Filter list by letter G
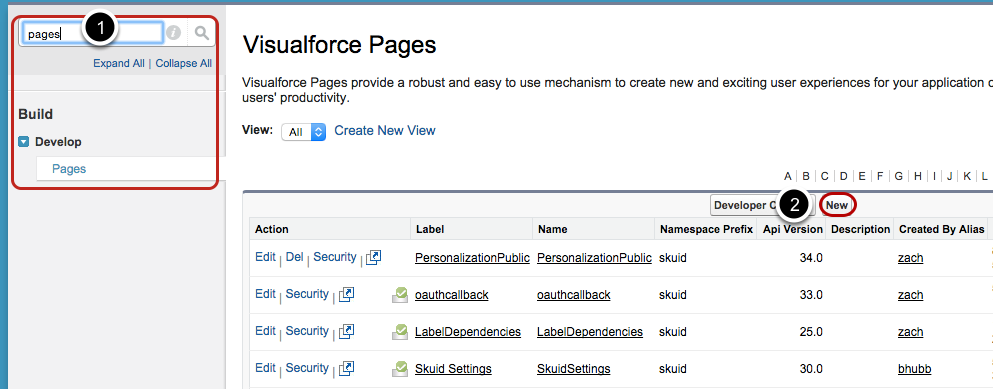This screenshot has width=993, height=389. 898,176
